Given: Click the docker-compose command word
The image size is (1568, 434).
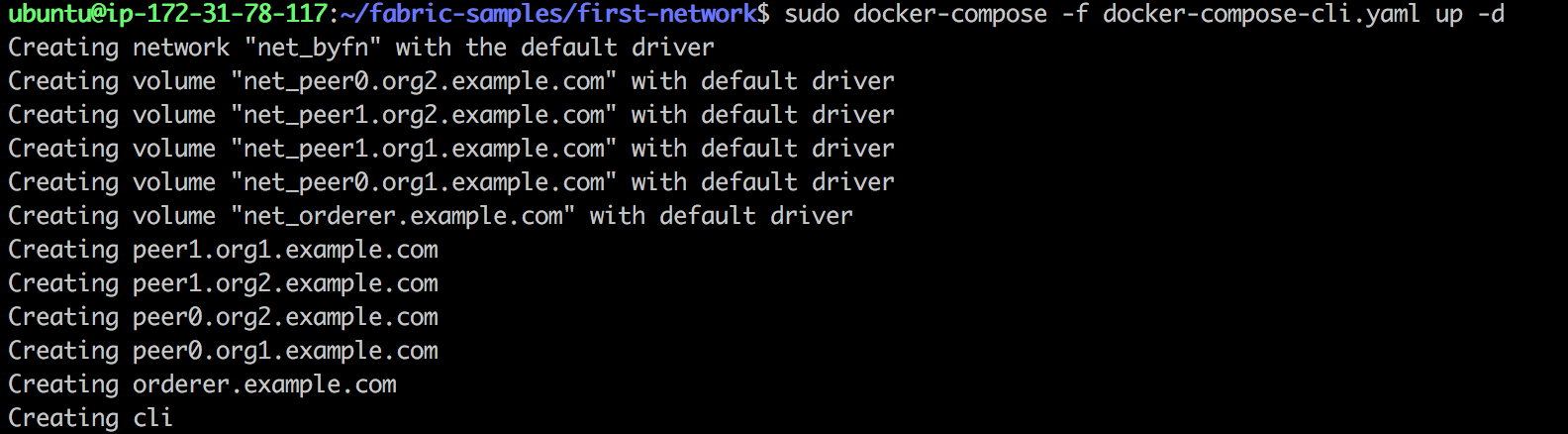Looking at the screenshot, I should tap(950, 14).
